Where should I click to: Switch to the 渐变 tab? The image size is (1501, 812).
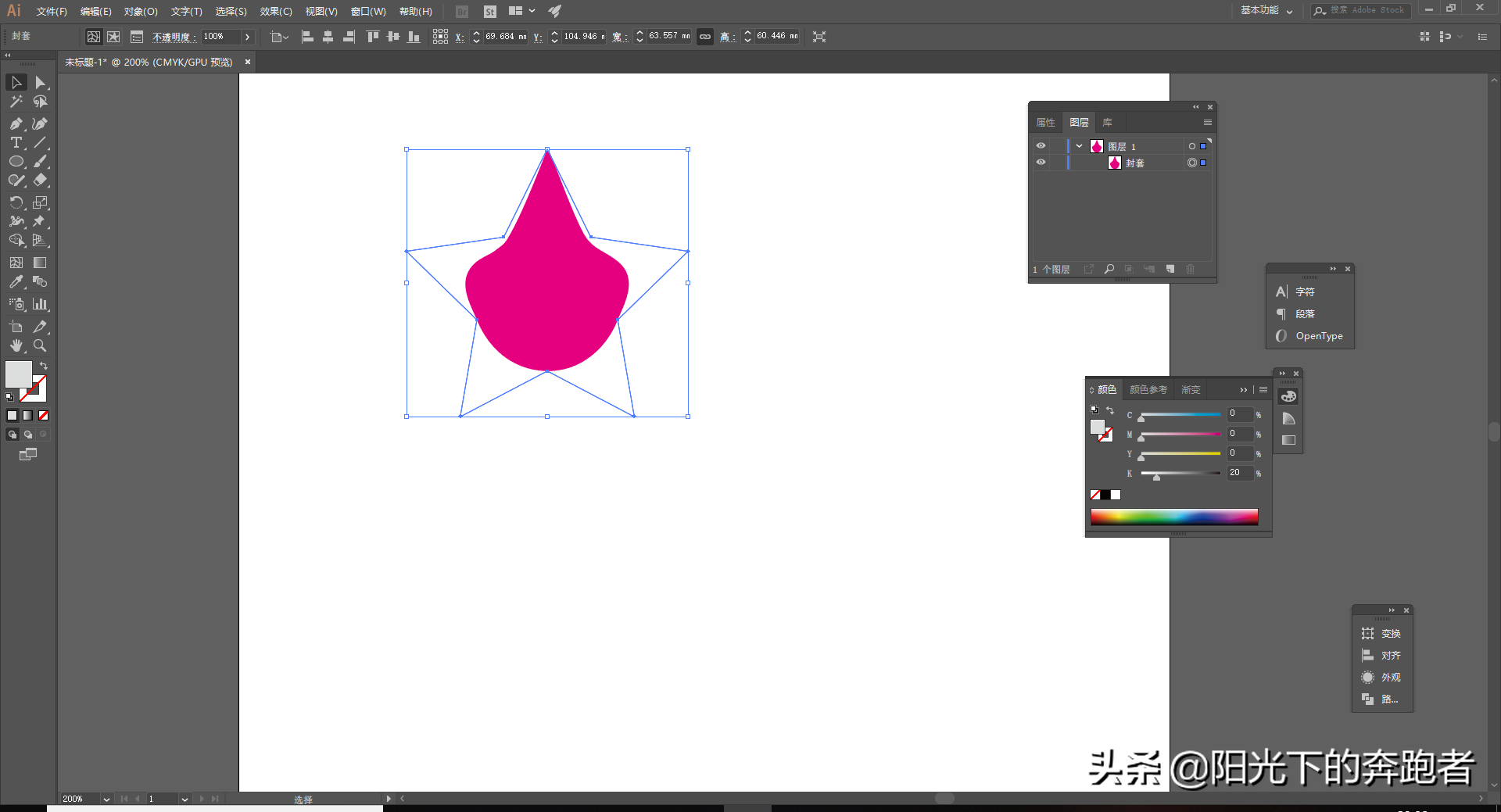coord(1191,390)
